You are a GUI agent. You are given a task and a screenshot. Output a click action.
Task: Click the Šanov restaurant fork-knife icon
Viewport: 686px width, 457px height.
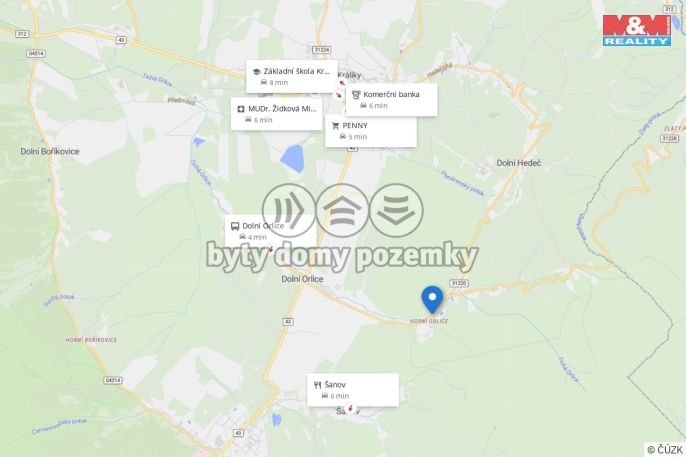tap(318, 385)
